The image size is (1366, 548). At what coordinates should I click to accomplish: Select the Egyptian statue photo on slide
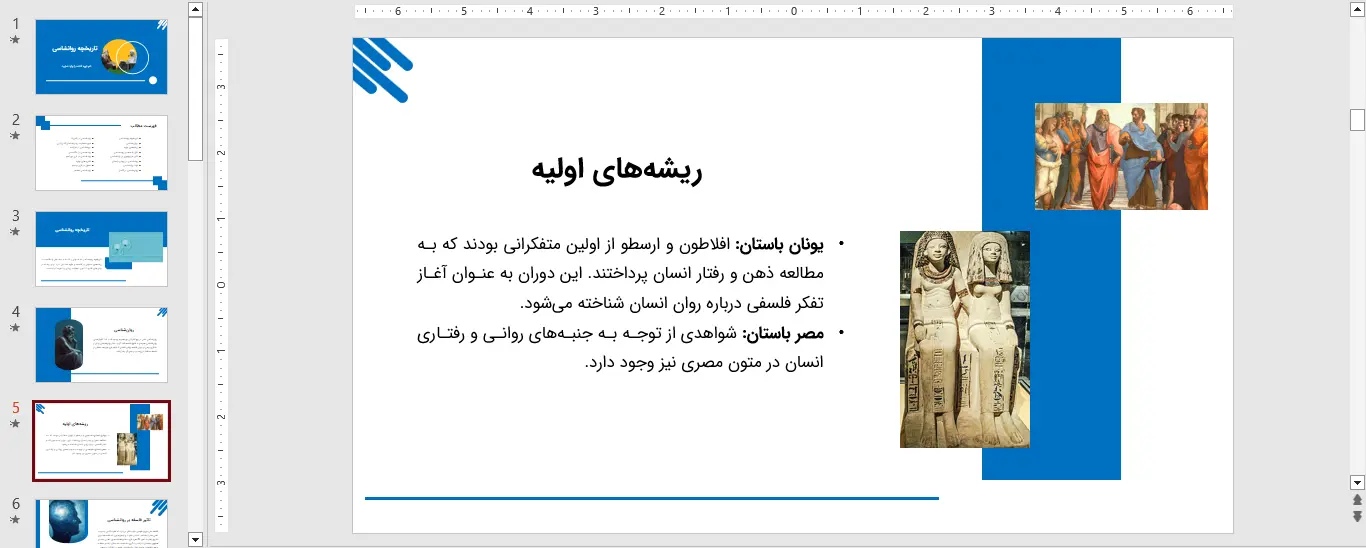click(965, 339)
